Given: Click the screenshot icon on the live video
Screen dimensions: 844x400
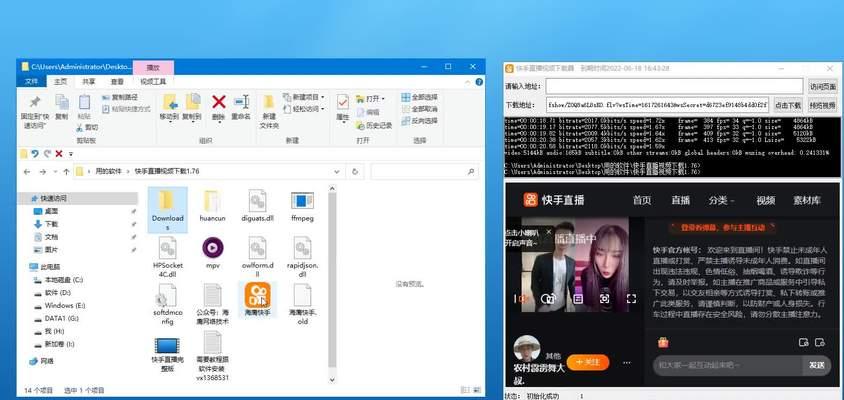Looking at the screenshot, I should point(604,299).
